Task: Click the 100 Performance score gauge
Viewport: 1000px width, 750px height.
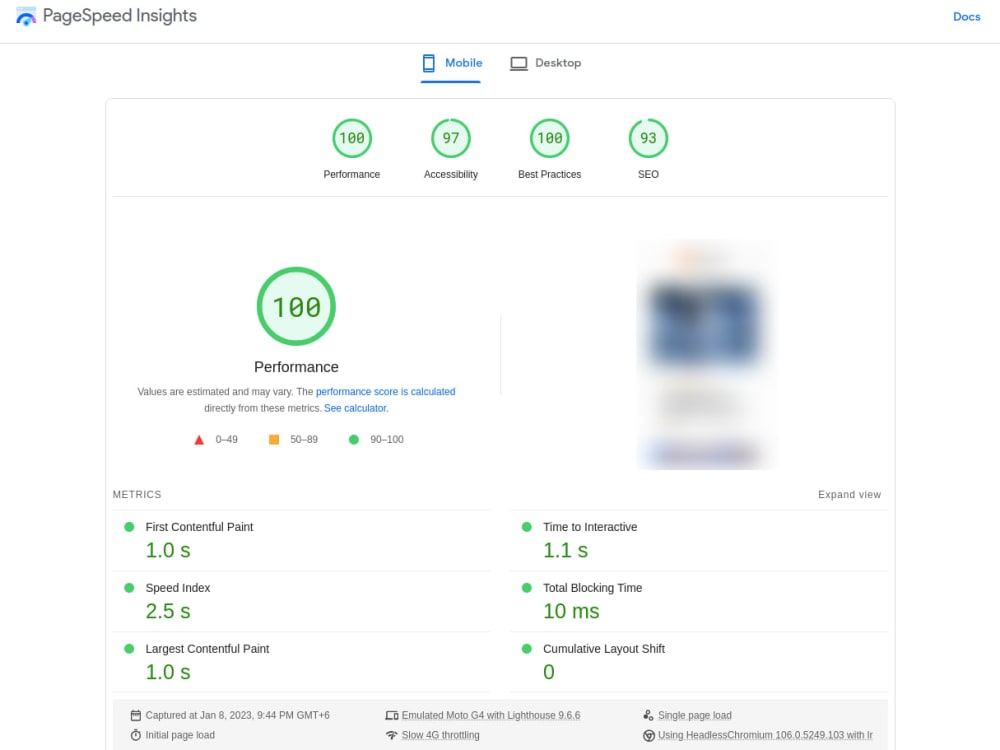Action: point(296,306)
